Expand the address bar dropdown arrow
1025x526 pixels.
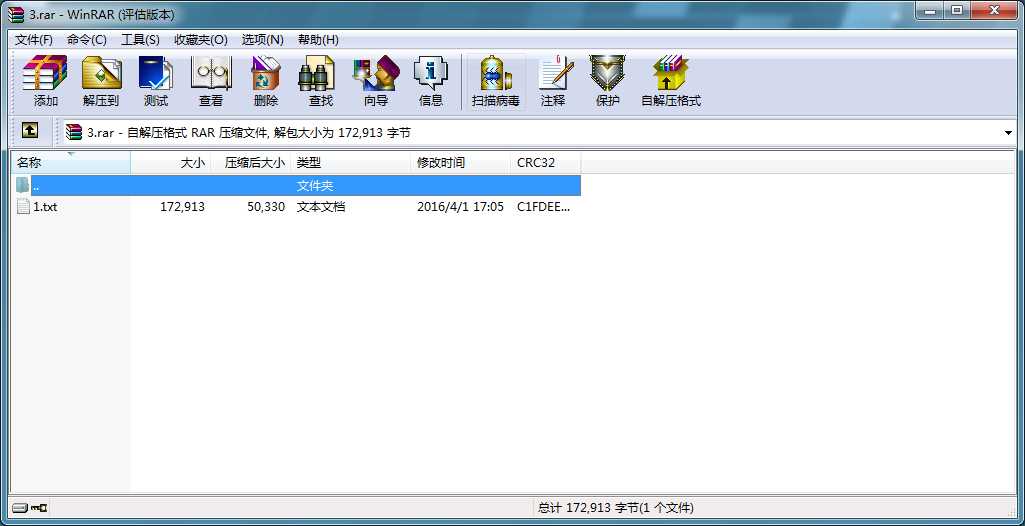[x=1009, y=133]
